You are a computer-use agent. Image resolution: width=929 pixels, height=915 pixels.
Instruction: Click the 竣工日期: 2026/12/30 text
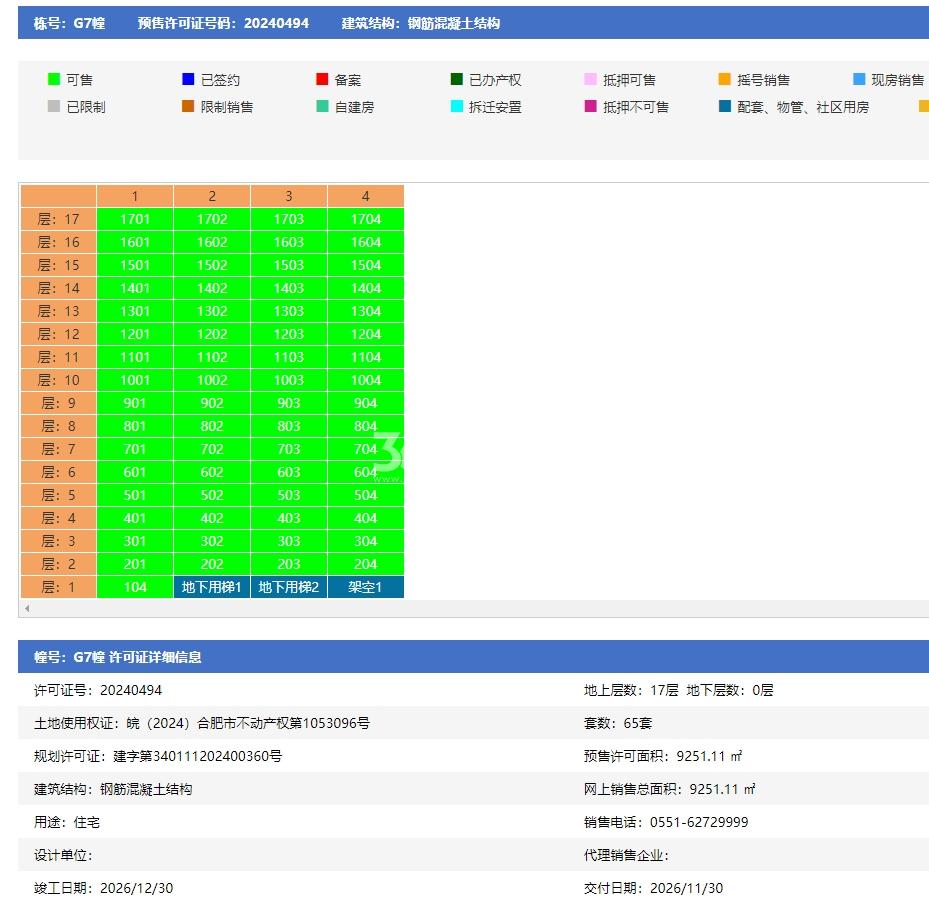104,888
